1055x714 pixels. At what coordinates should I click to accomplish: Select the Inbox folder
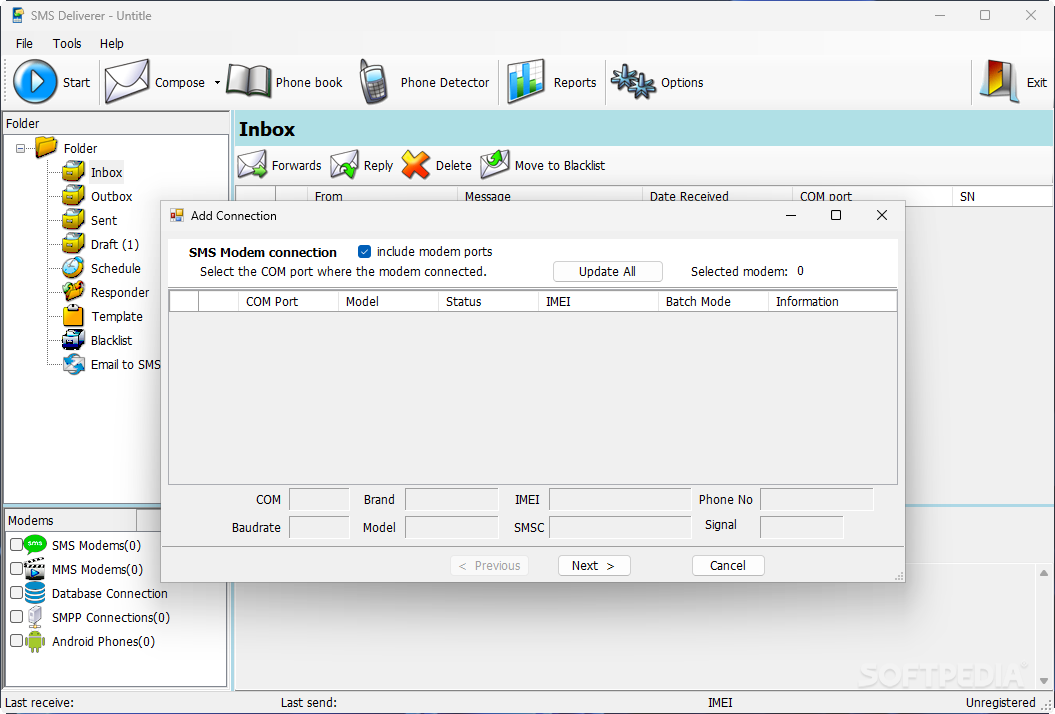[x=106, y=172]
